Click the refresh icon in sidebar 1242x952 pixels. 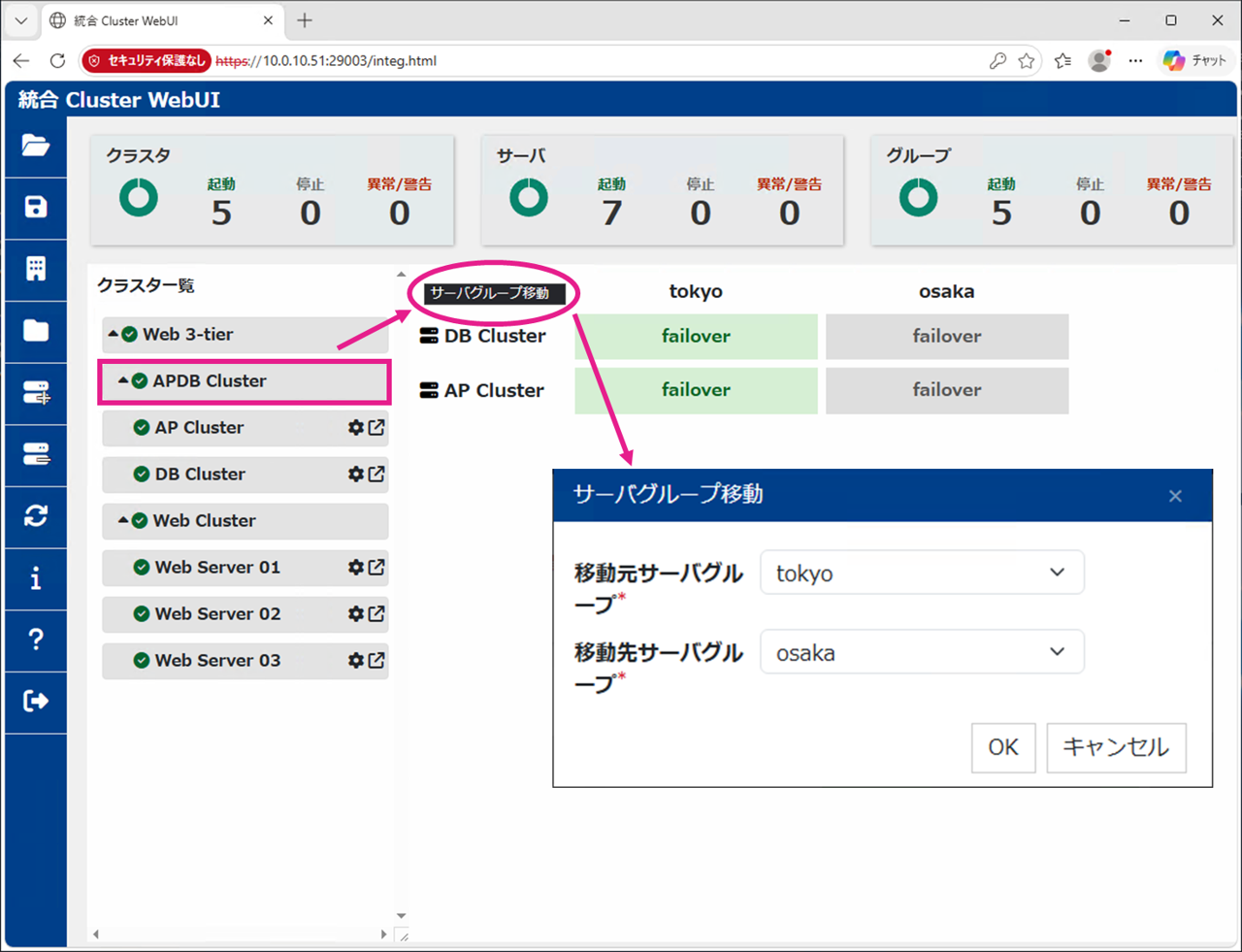[36, 516]
